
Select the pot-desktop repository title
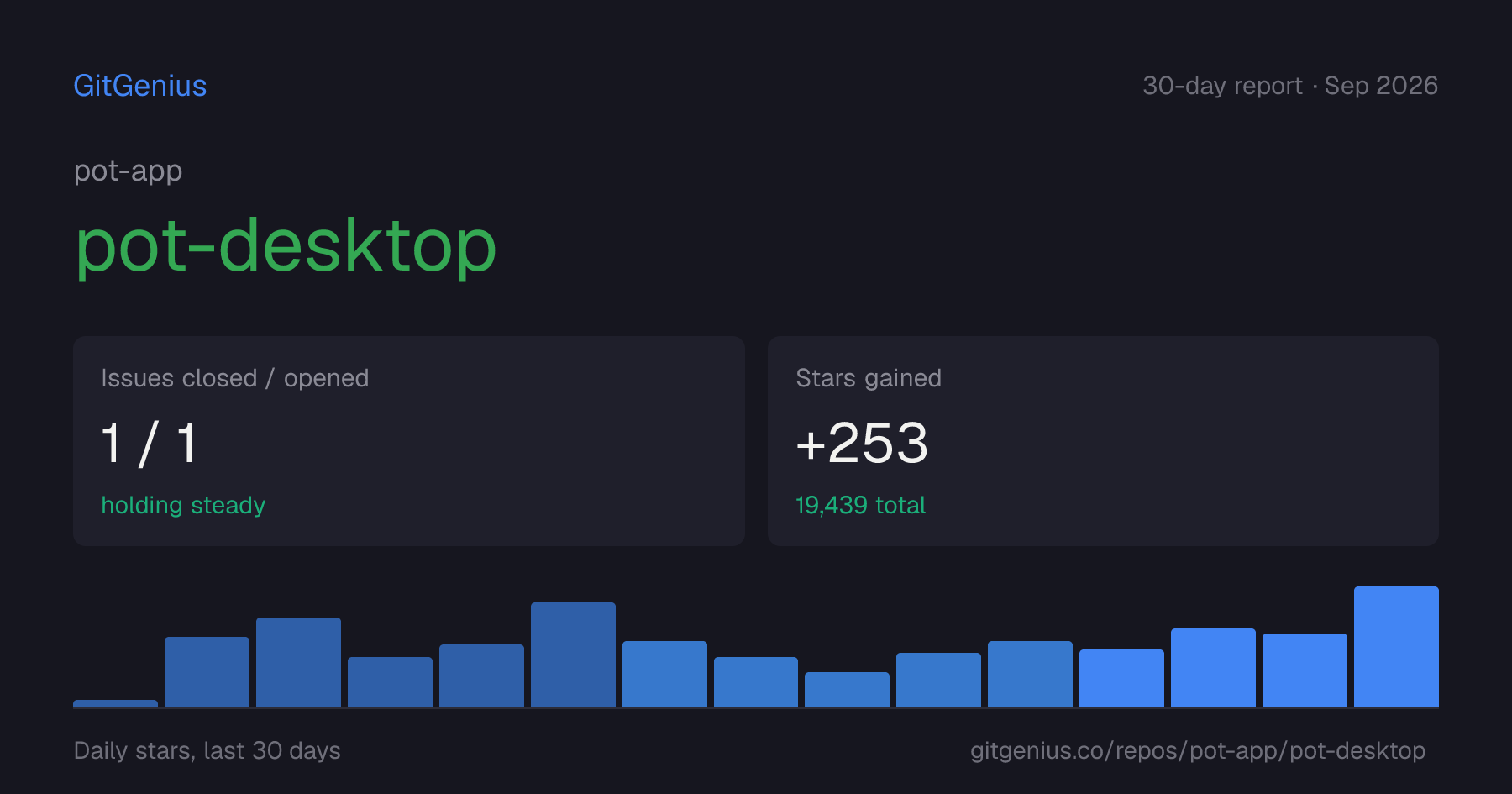[x=286, y=246]
